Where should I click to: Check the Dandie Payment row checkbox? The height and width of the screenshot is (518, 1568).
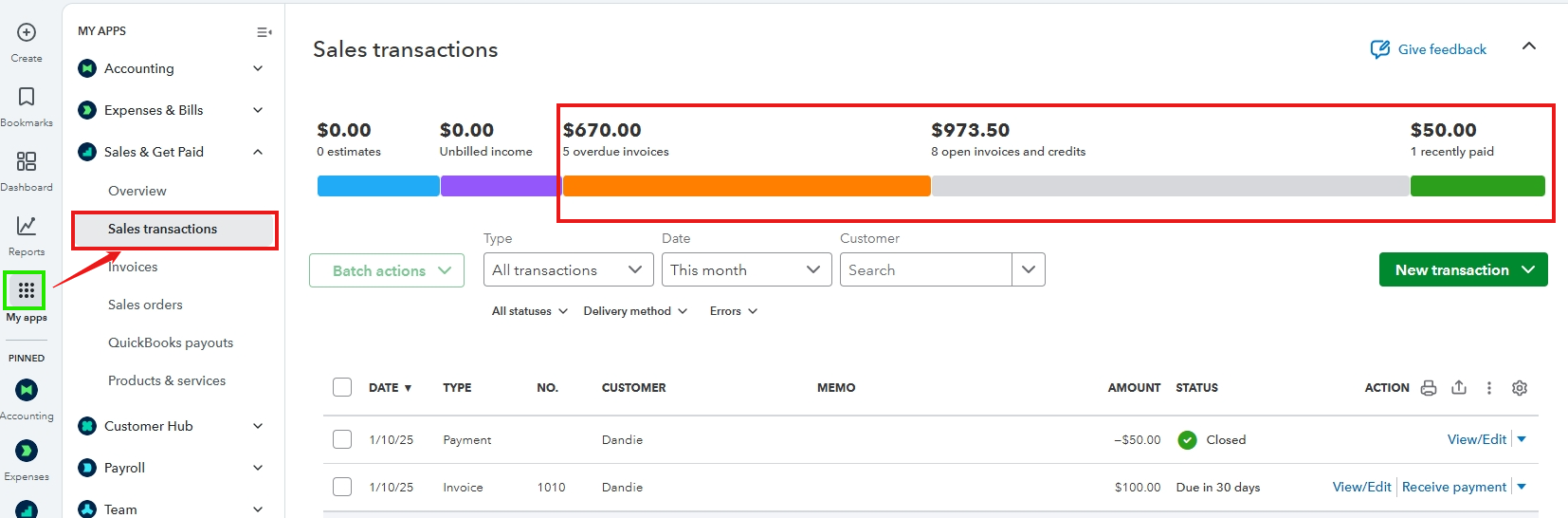coord(342,439)
